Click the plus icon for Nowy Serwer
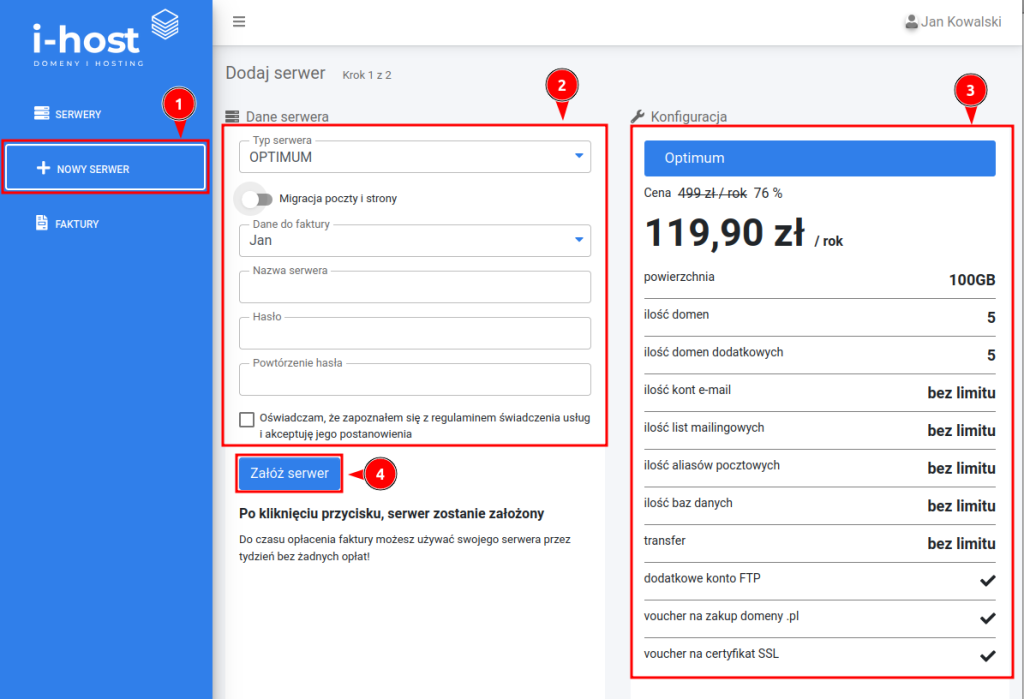Viewport: 1024px width, 699px height. (x=43, y=169)
